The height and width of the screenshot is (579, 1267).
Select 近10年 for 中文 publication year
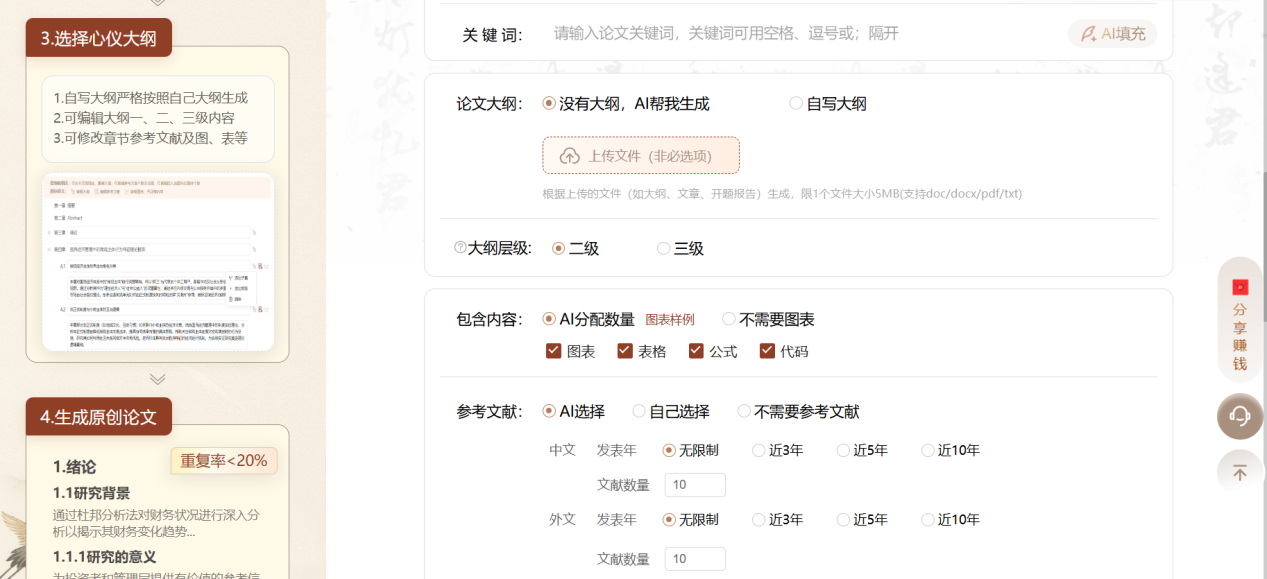pos(927,450)
